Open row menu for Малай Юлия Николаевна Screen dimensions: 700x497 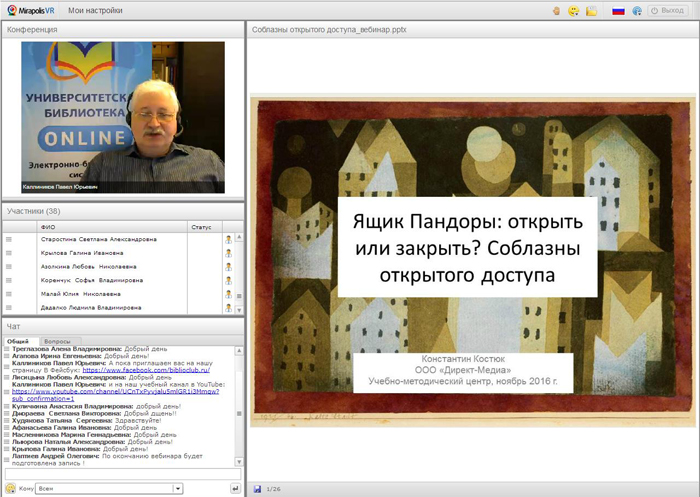coord(8,294)
